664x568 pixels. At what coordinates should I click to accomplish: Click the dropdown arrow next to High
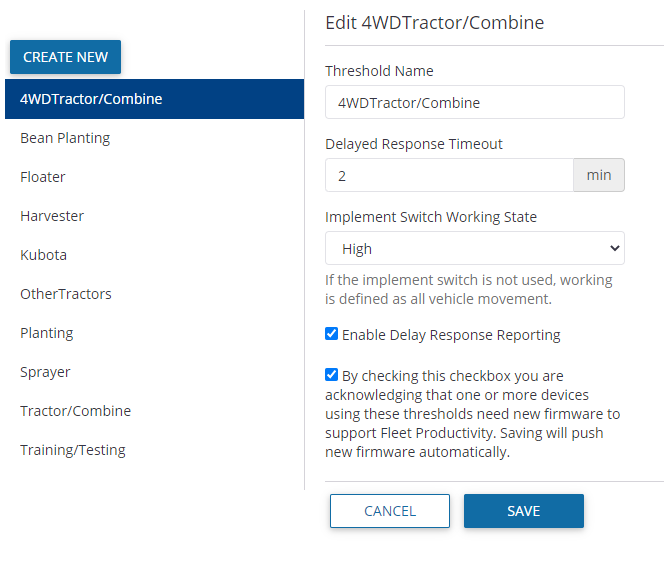613,248
